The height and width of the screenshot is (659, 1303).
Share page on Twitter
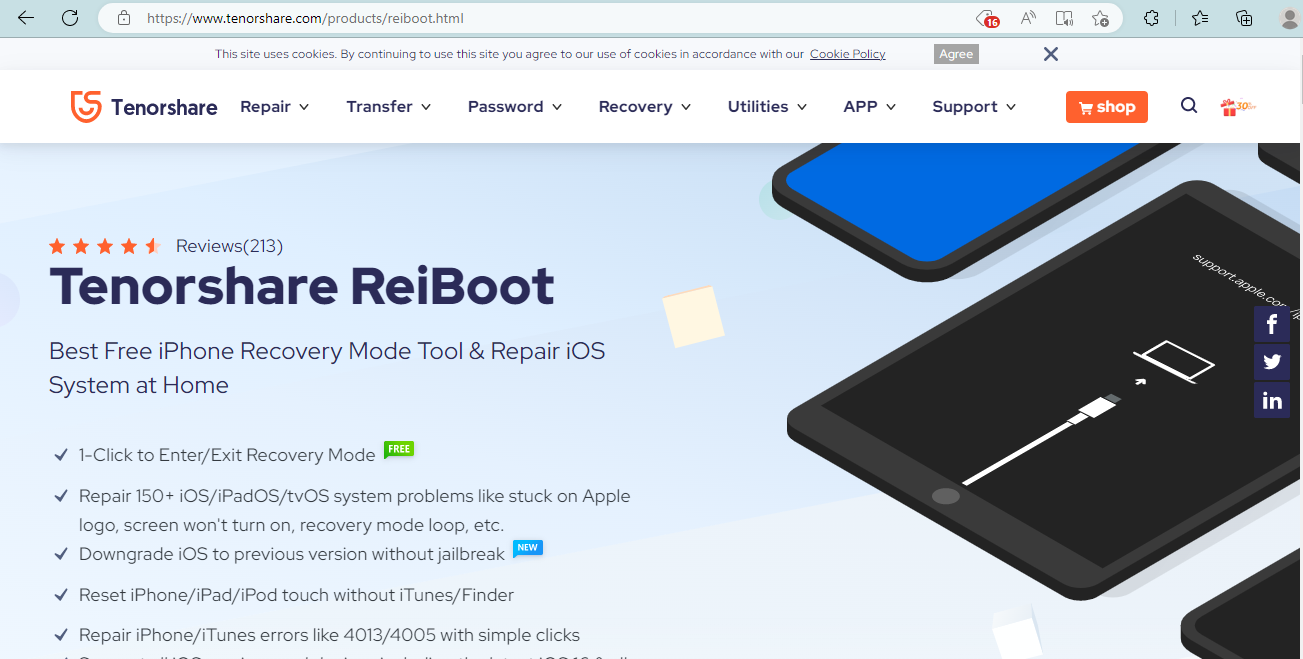click(1272, 362)
